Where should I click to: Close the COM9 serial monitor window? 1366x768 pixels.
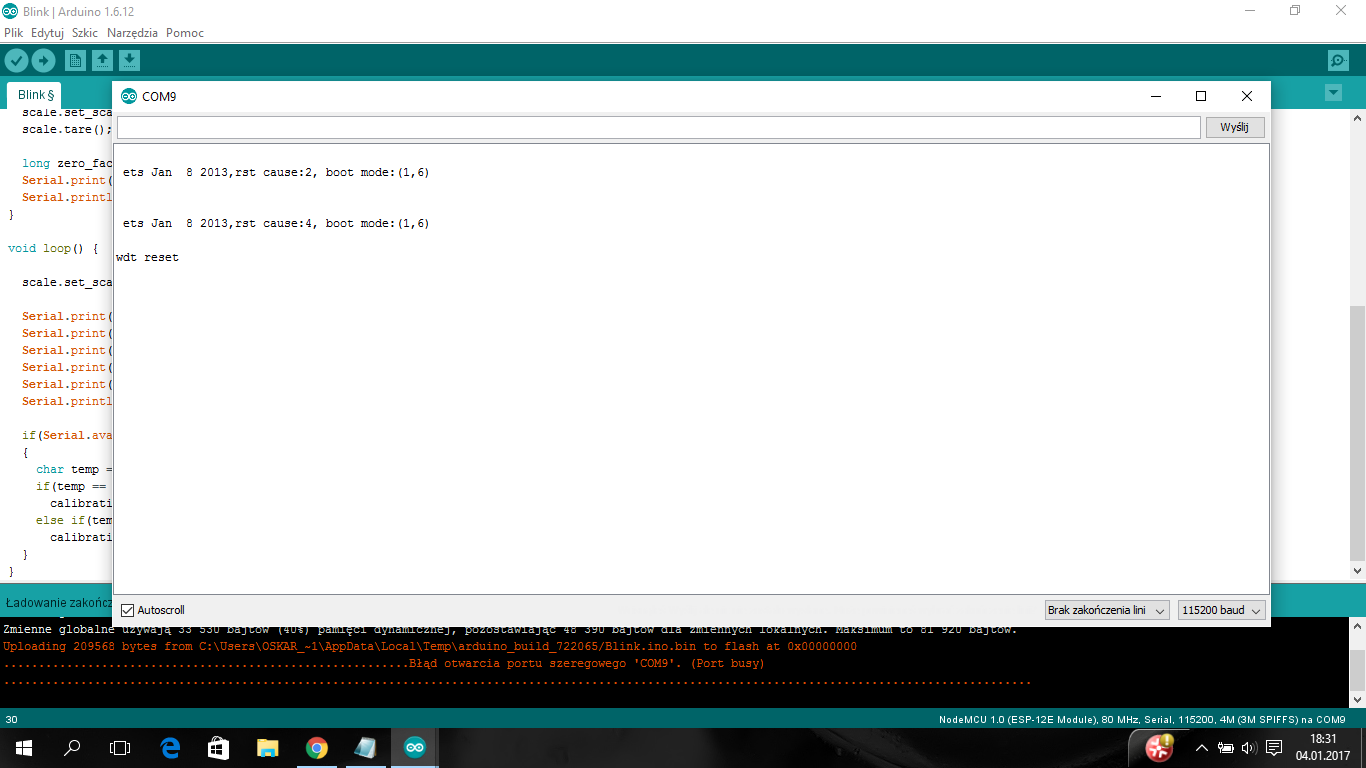pyautogui.click(x=1246, y=96)
